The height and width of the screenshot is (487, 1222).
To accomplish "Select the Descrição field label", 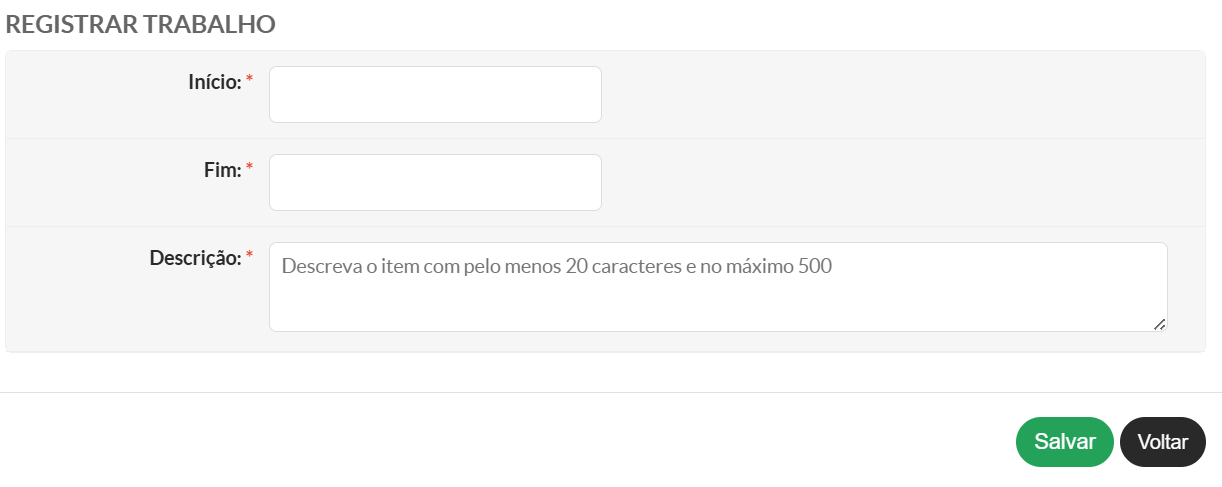I will [x=195, y=258].
